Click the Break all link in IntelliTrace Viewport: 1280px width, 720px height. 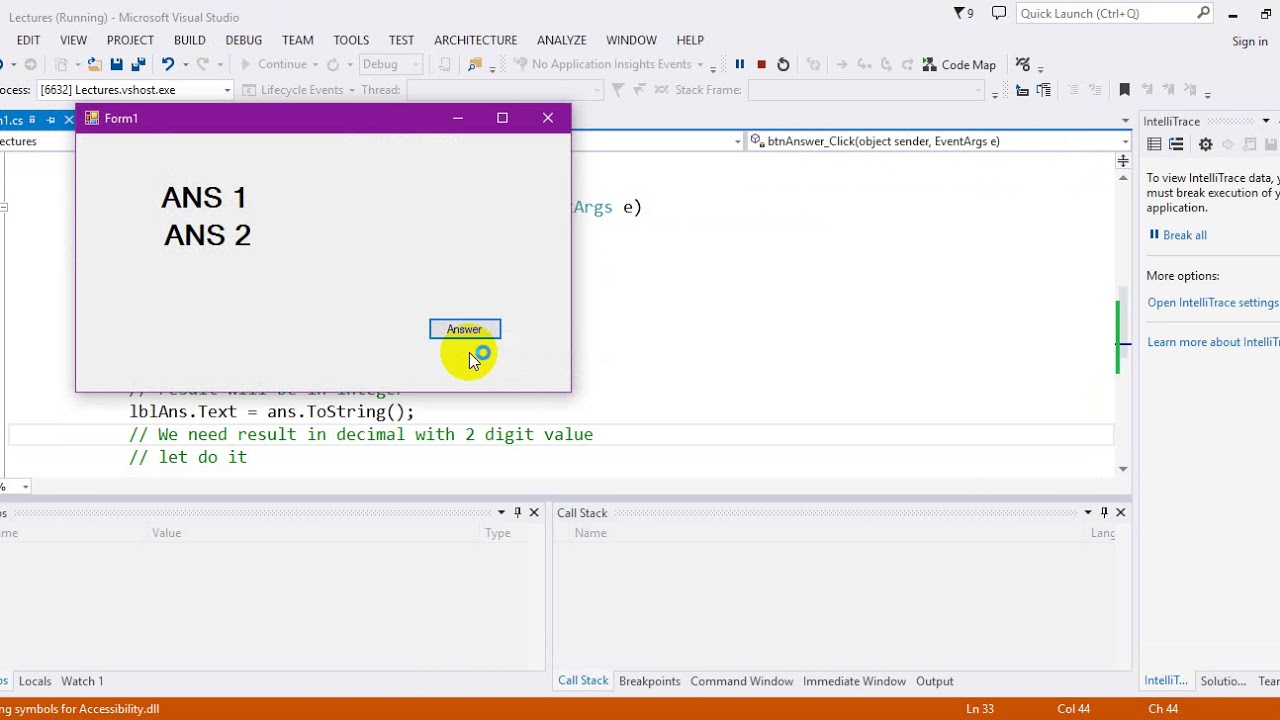1178,235
